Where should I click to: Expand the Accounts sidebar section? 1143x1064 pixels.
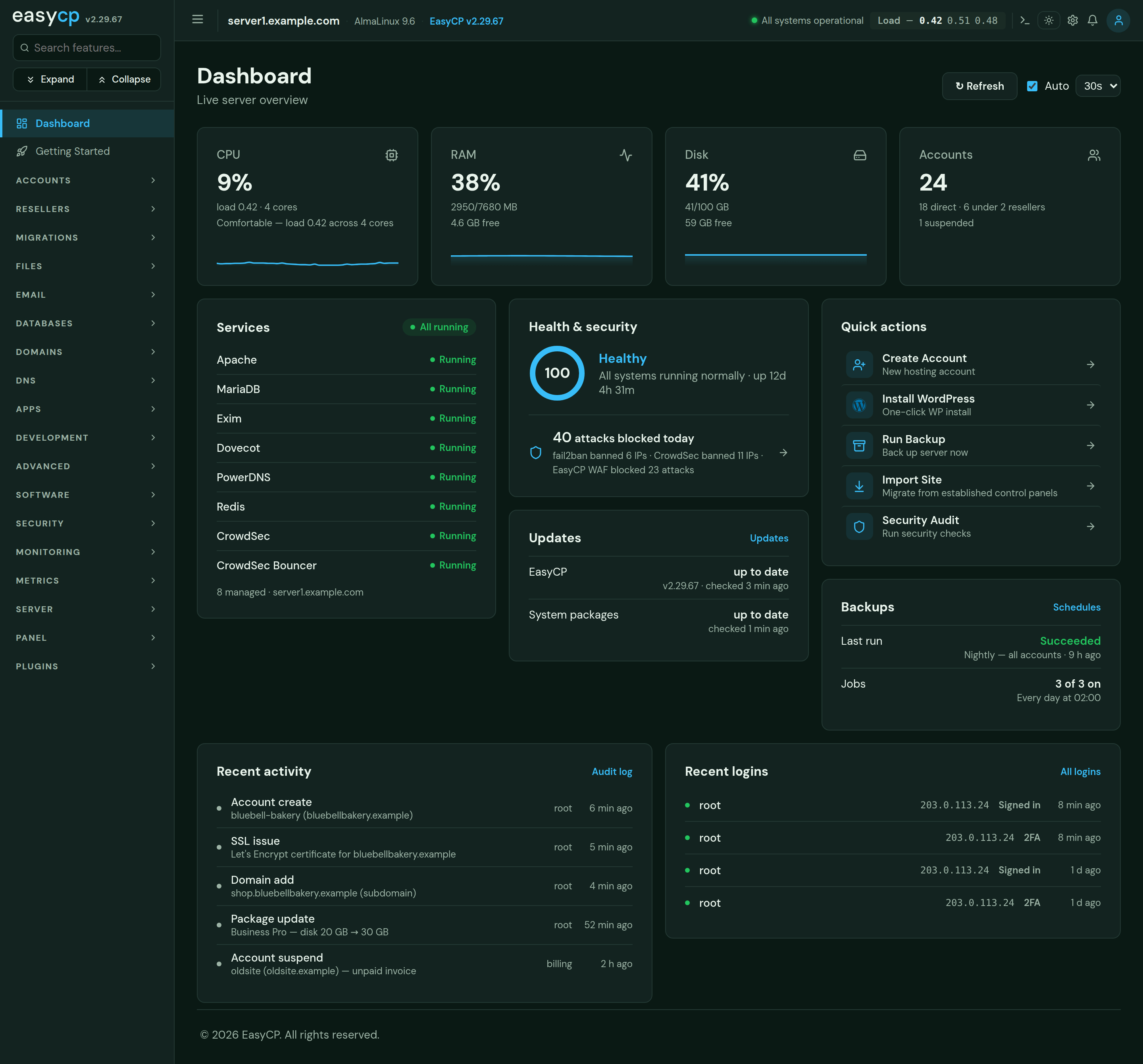[87, 180]
